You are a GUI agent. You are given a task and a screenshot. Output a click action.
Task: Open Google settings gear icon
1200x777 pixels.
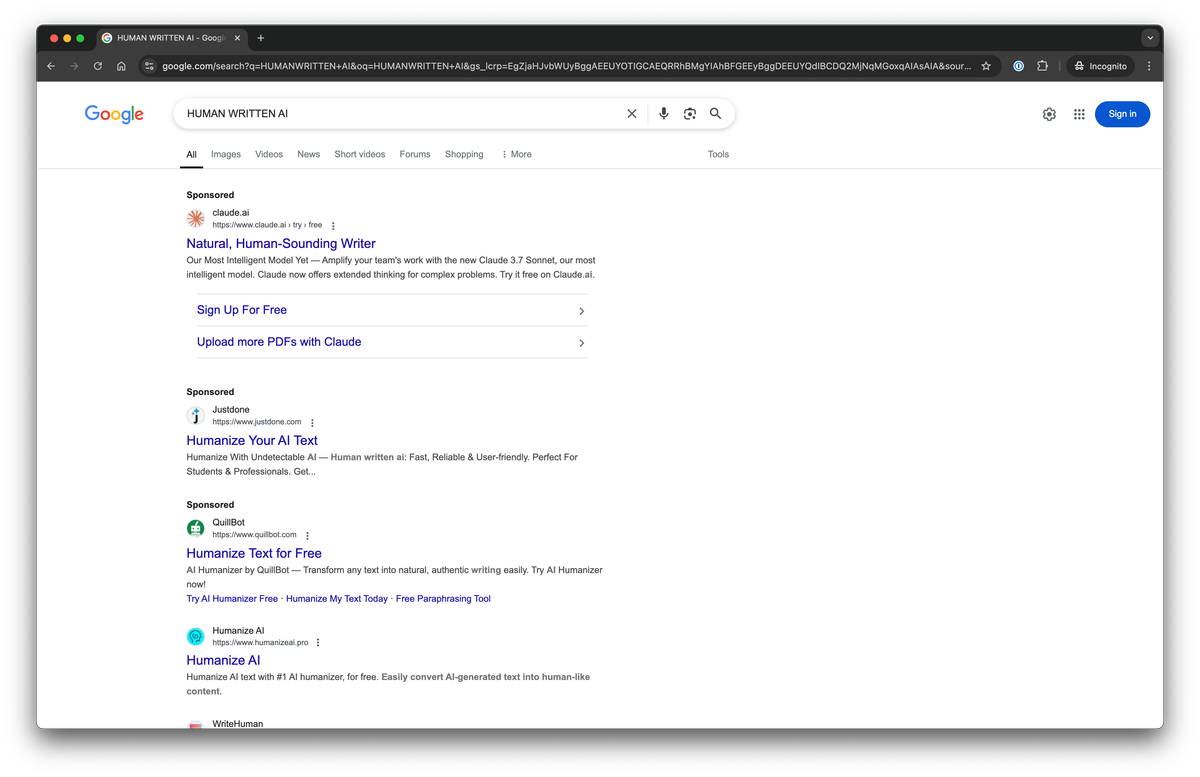click(1049, 114)
